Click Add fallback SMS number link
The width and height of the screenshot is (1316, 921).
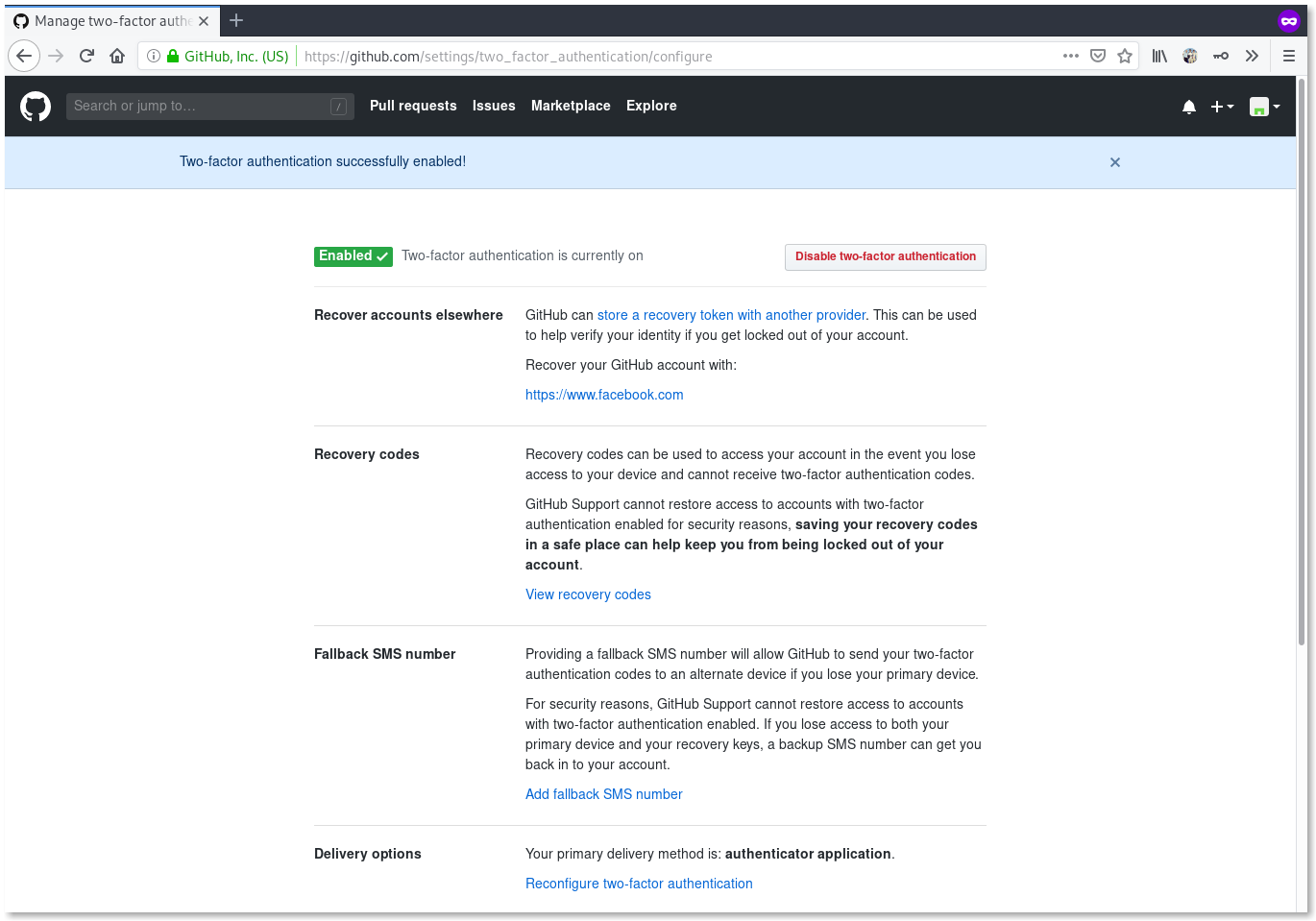pyautogui.click(x=603, y=794)
